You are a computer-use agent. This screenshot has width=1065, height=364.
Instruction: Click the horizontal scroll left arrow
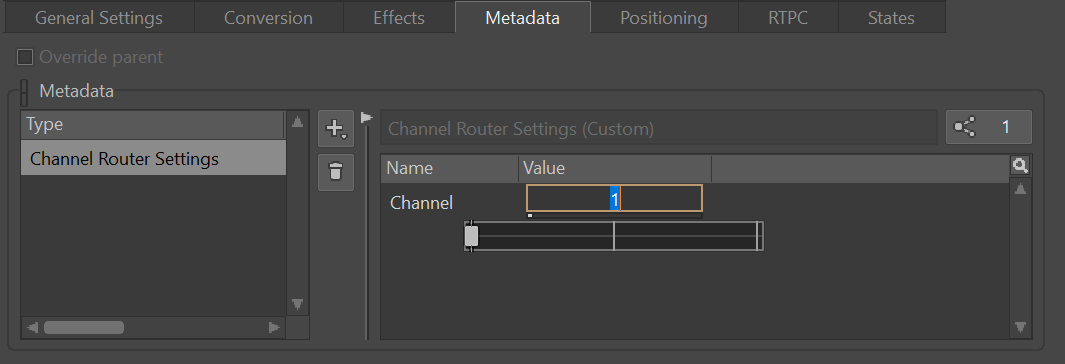[x=32, y=328]
